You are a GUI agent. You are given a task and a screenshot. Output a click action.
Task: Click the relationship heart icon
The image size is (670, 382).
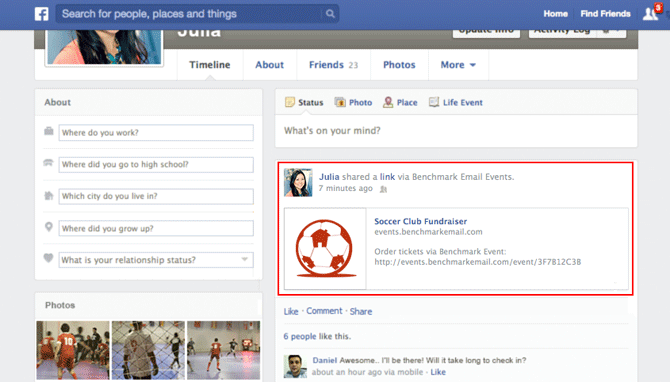tap(48, 258)
